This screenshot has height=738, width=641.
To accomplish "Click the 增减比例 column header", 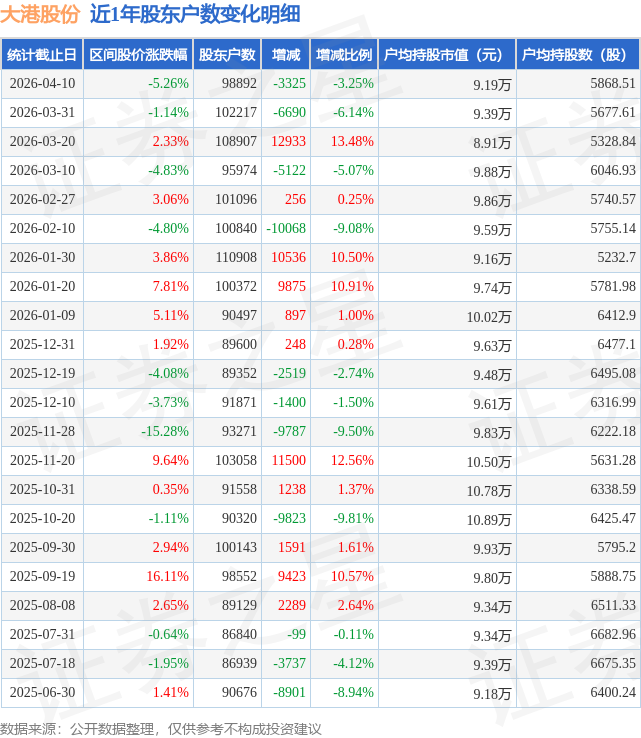I will coord(344,55).
